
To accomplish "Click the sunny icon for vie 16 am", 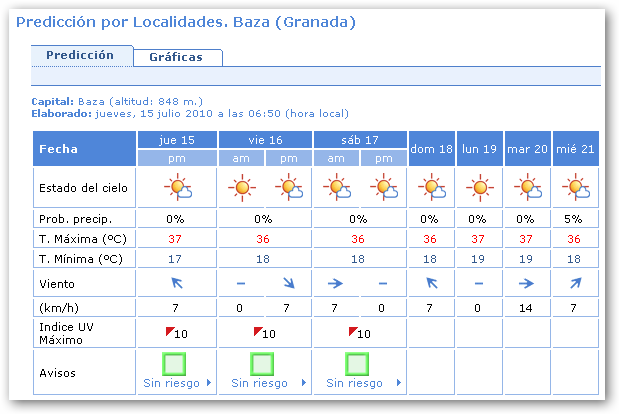I will 241,188.
